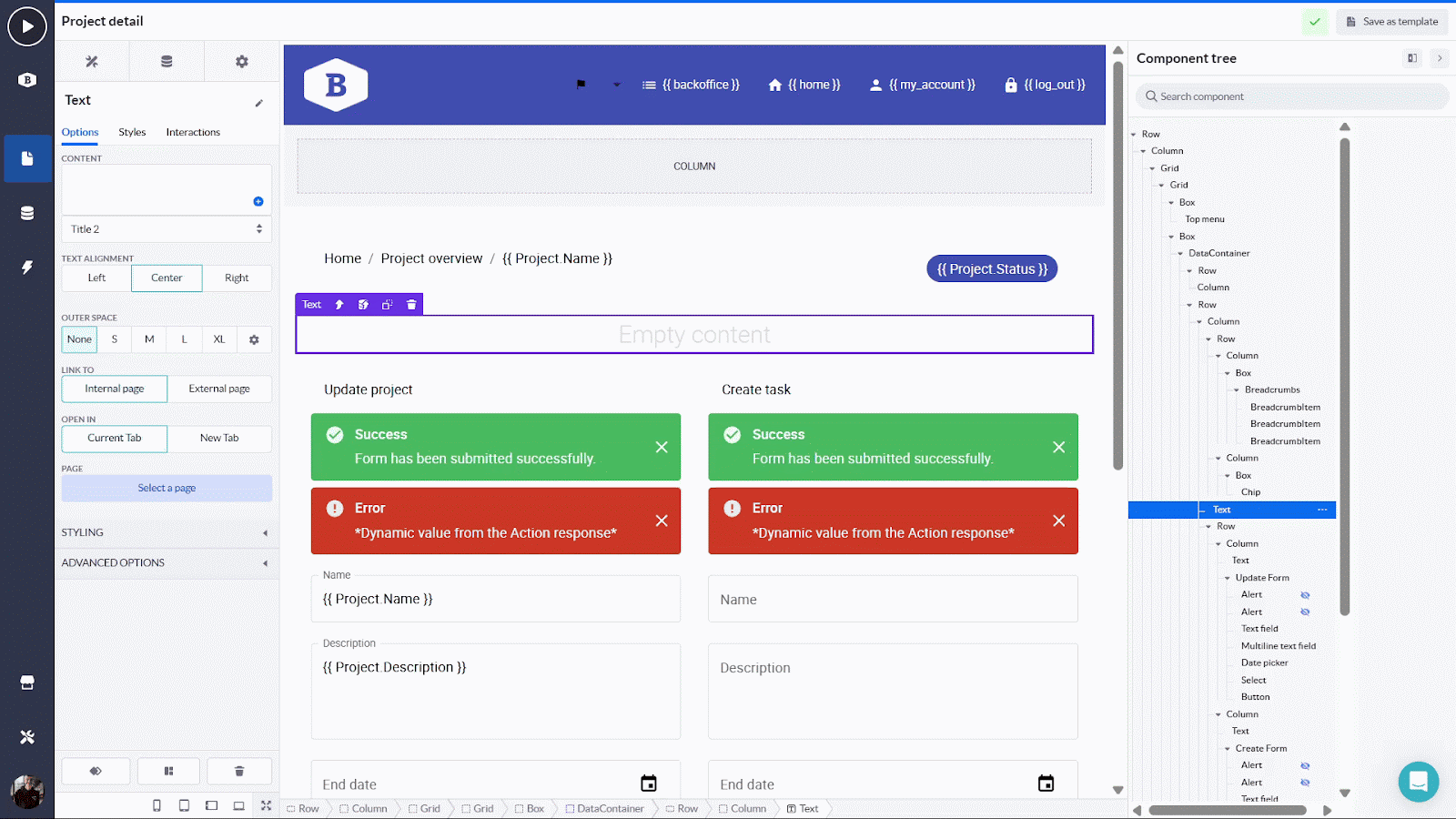Open the Actions lightning bolt in left rail
The width and height of the screenshot is (1456, 819).
coord(27,268)
